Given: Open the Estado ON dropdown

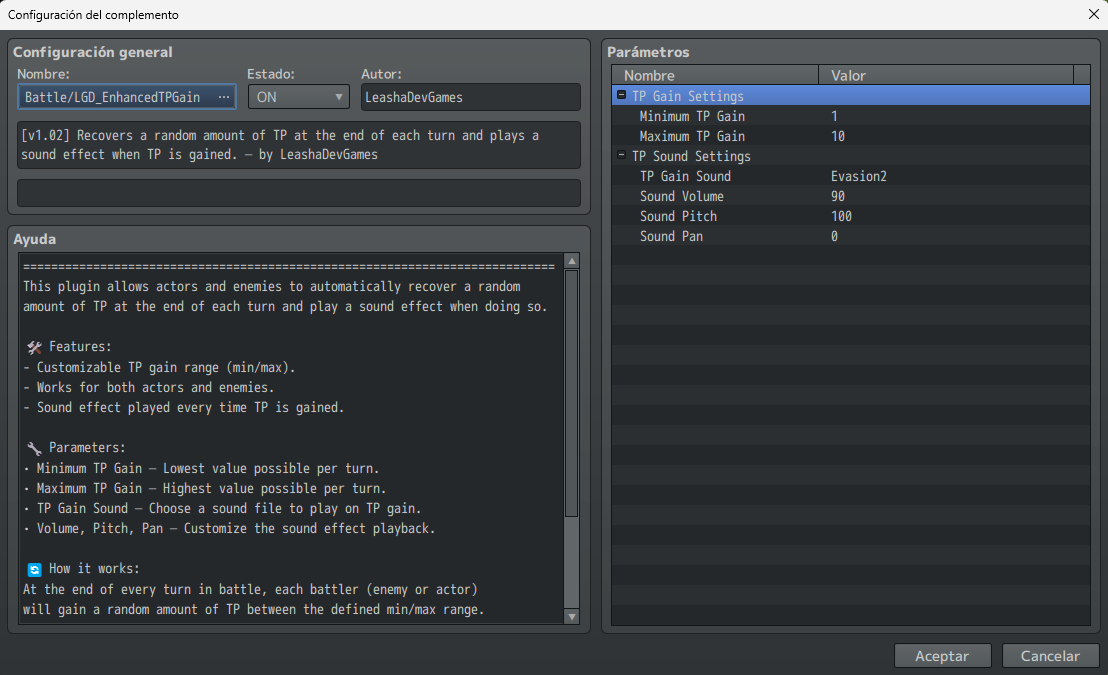Looking at the screenshot, I should [x=298, y=98].
